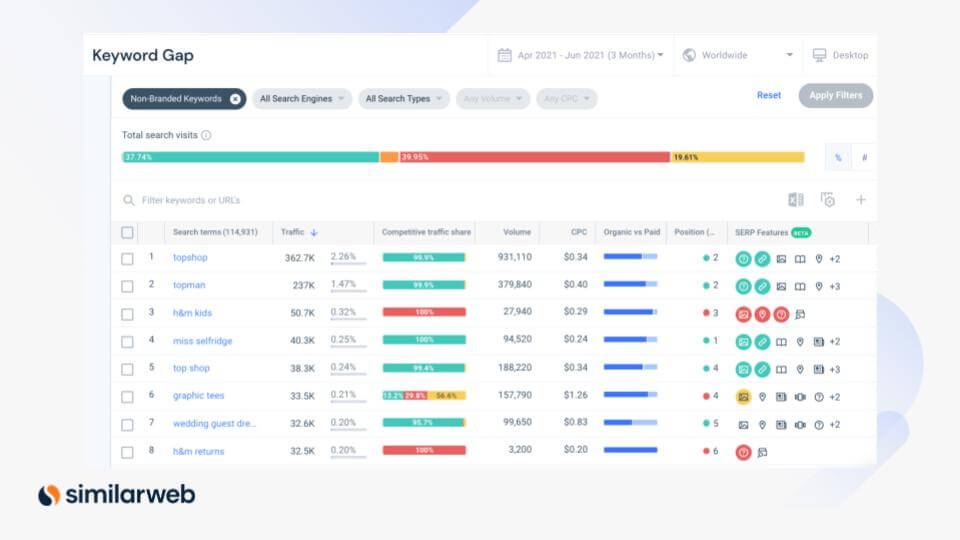Click the first red SERP icon in h&m kids row
This screenshot has width=960, height=540.
pyautogui.click(x=743, y=315)
